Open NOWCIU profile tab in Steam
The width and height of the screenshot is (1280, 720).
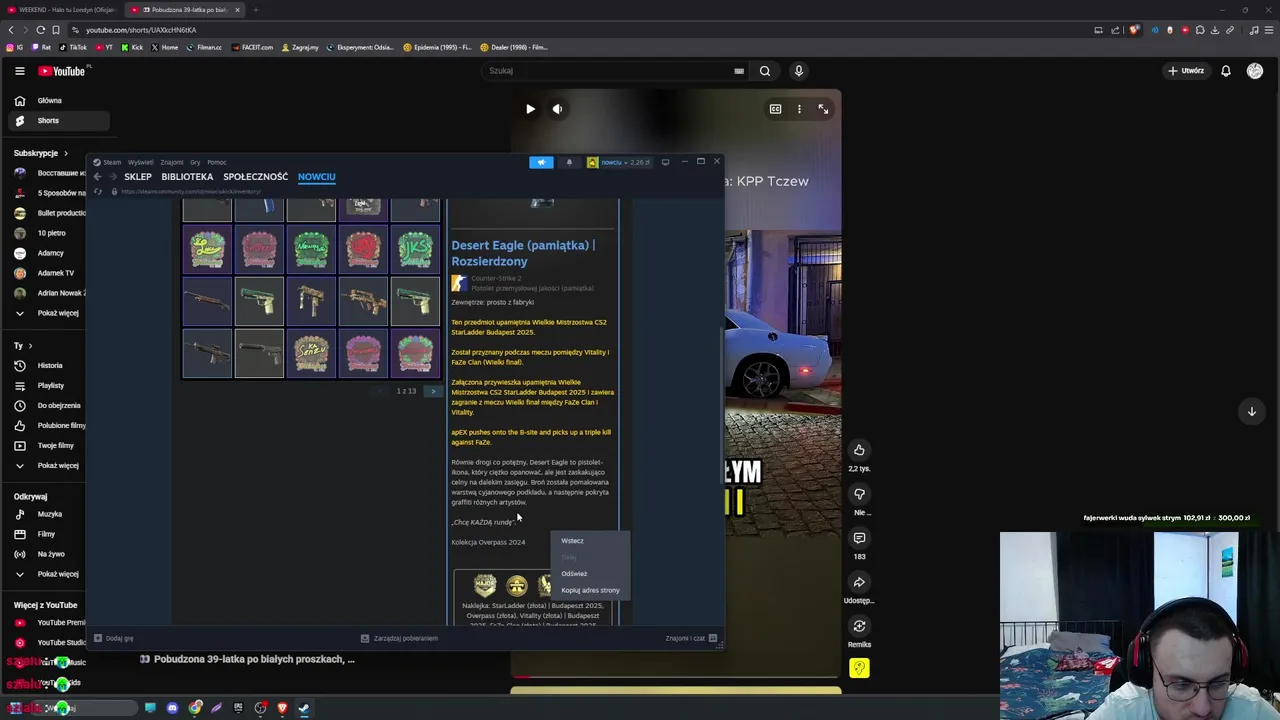coord(316,177)
